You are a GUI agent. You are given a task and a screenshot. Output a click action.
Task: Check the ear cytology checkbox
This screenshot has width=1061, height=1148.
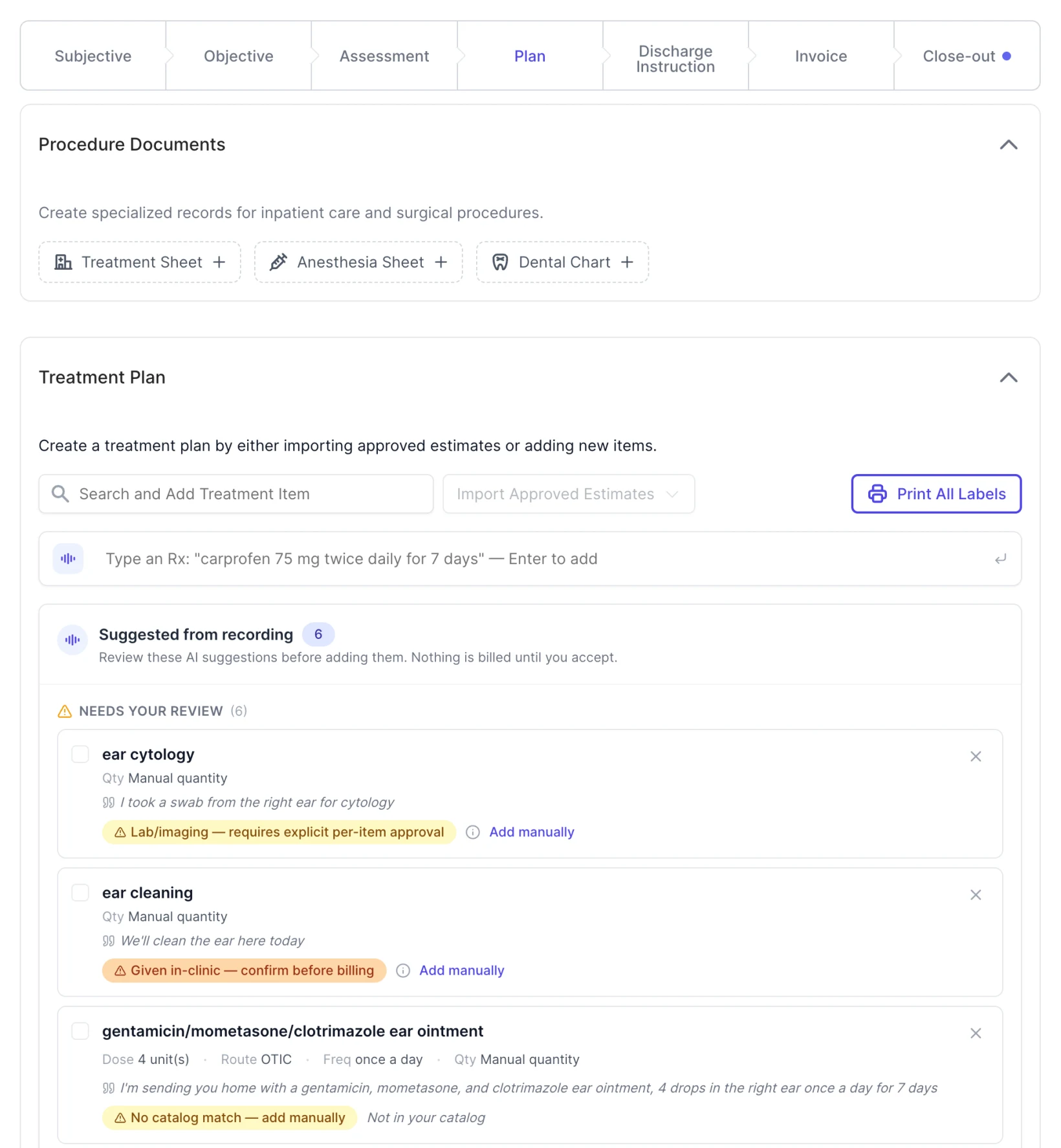(80, 754)
